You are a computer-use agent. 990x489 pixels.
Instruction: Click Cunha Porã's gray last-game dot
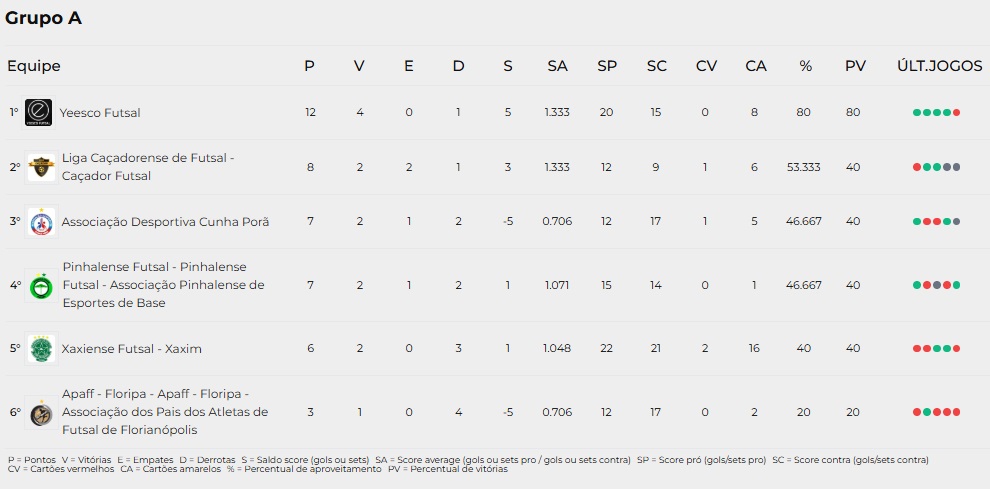(x=957, y=222)
